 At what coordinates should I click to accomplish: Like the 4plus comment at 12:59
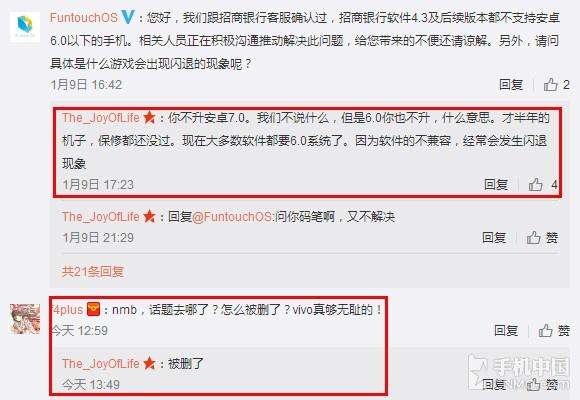click(x=554, y=330)
